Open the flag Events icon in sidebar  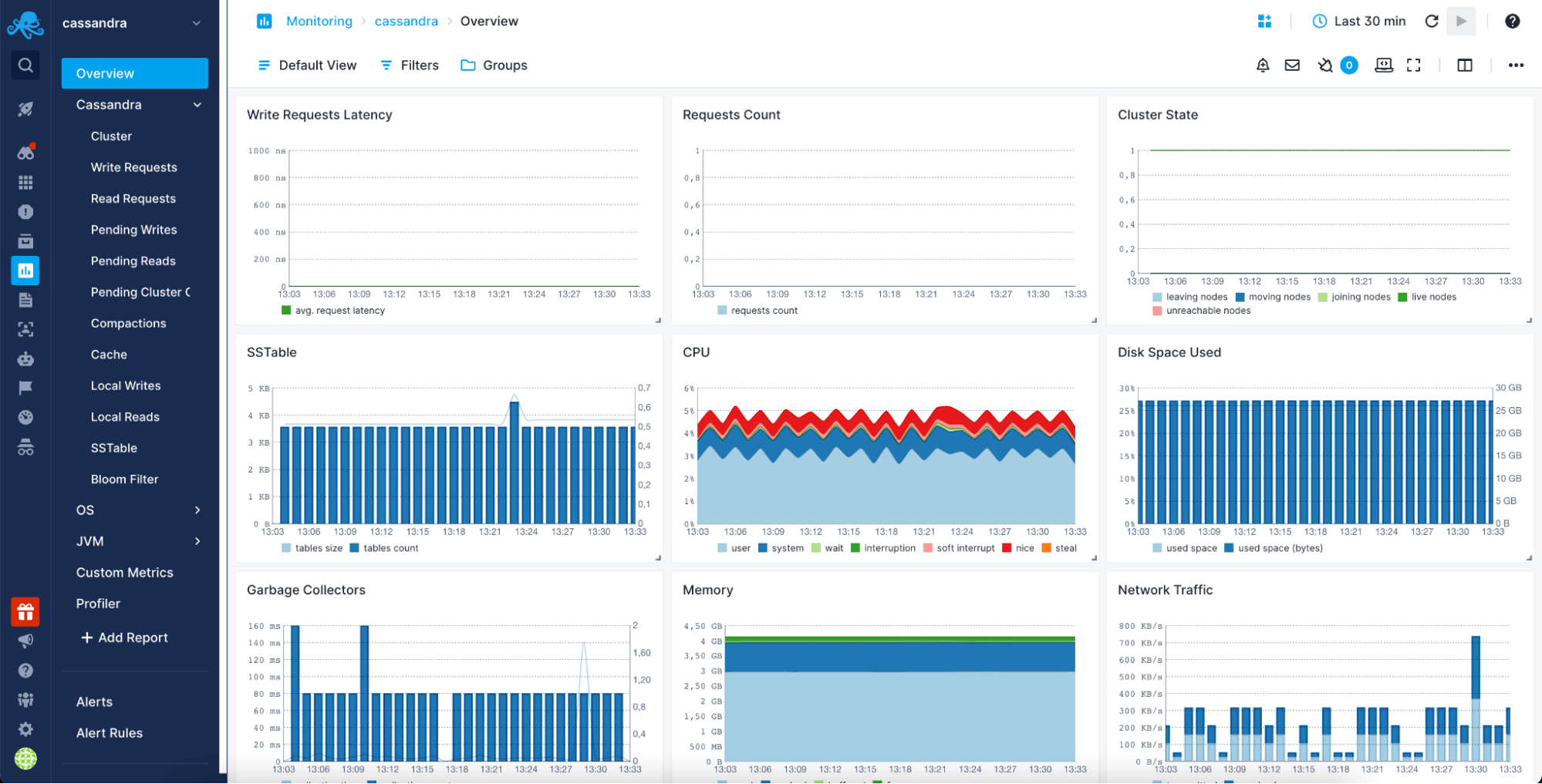point(25,388)
